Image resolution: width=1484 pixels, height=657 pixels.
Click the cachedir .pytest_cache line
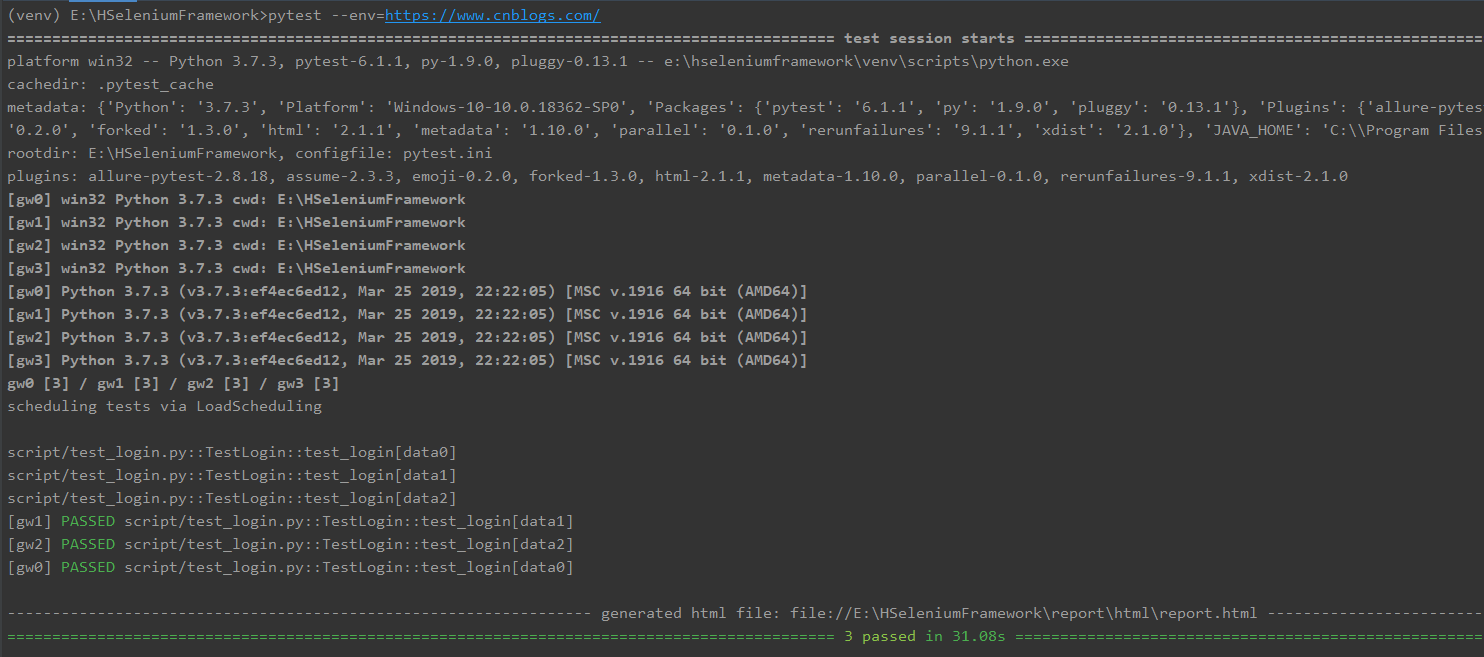tap(110, 85)
